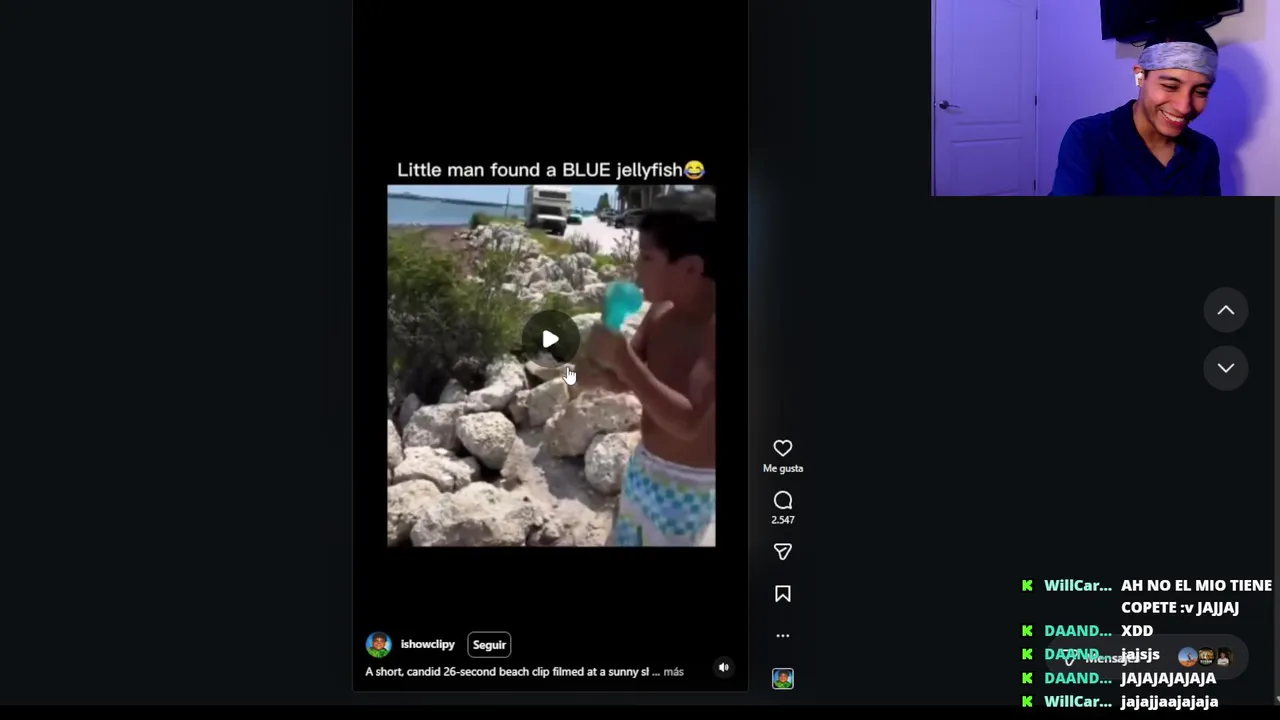Expand caption with más link
Image resolution: width=1280 pixels, height=720 pixels.
(x=673, y=672)
